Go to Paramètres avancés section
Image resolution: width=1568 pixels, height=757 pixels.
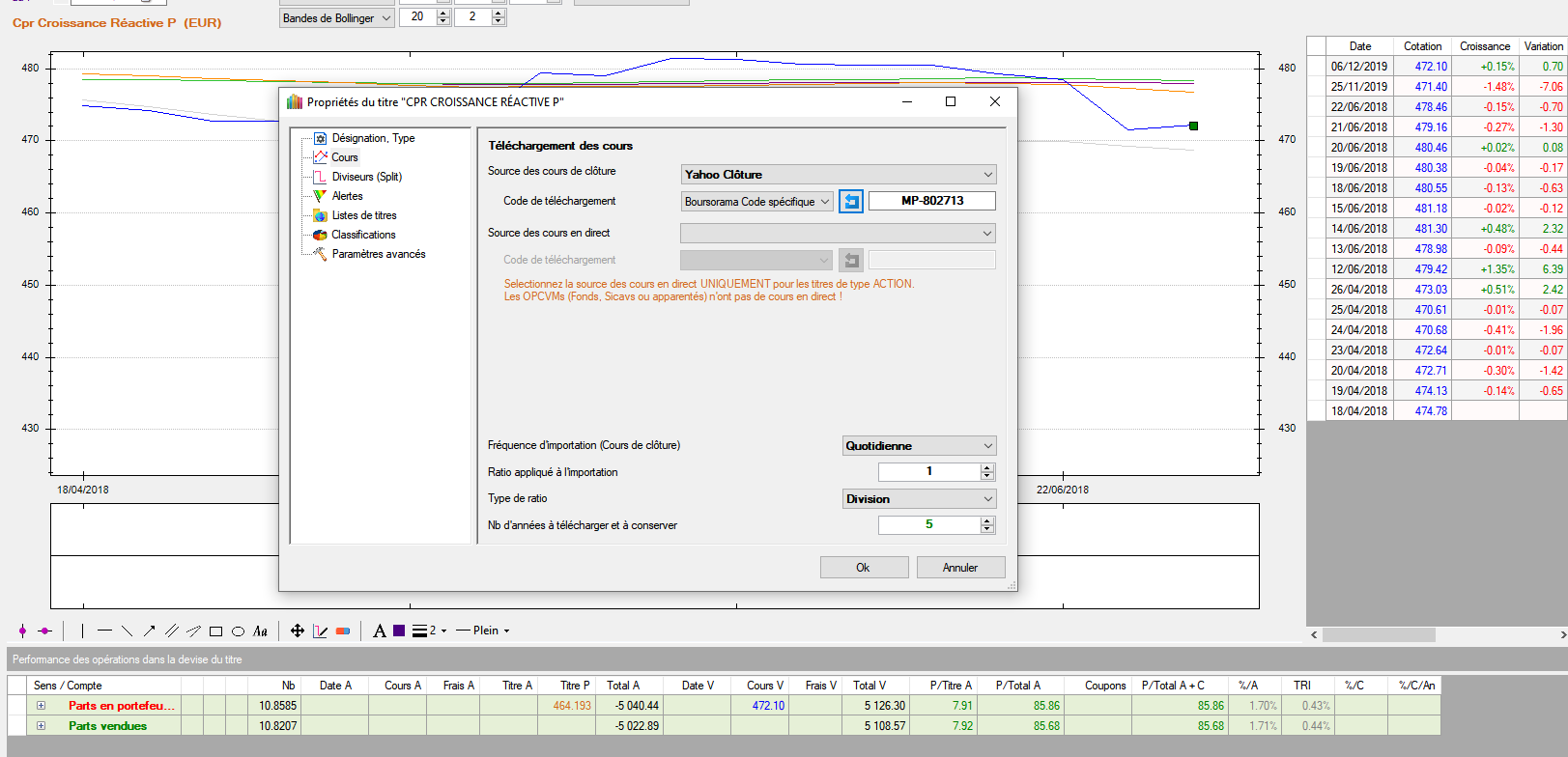(378, 254)
